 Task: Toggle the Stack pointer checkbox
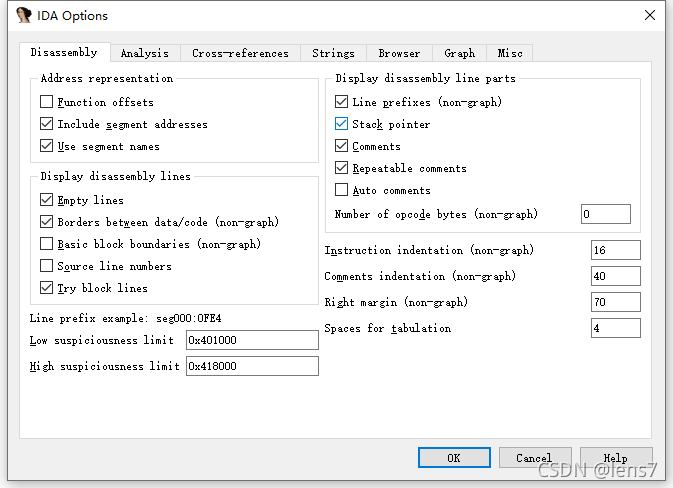coord(341,124)
